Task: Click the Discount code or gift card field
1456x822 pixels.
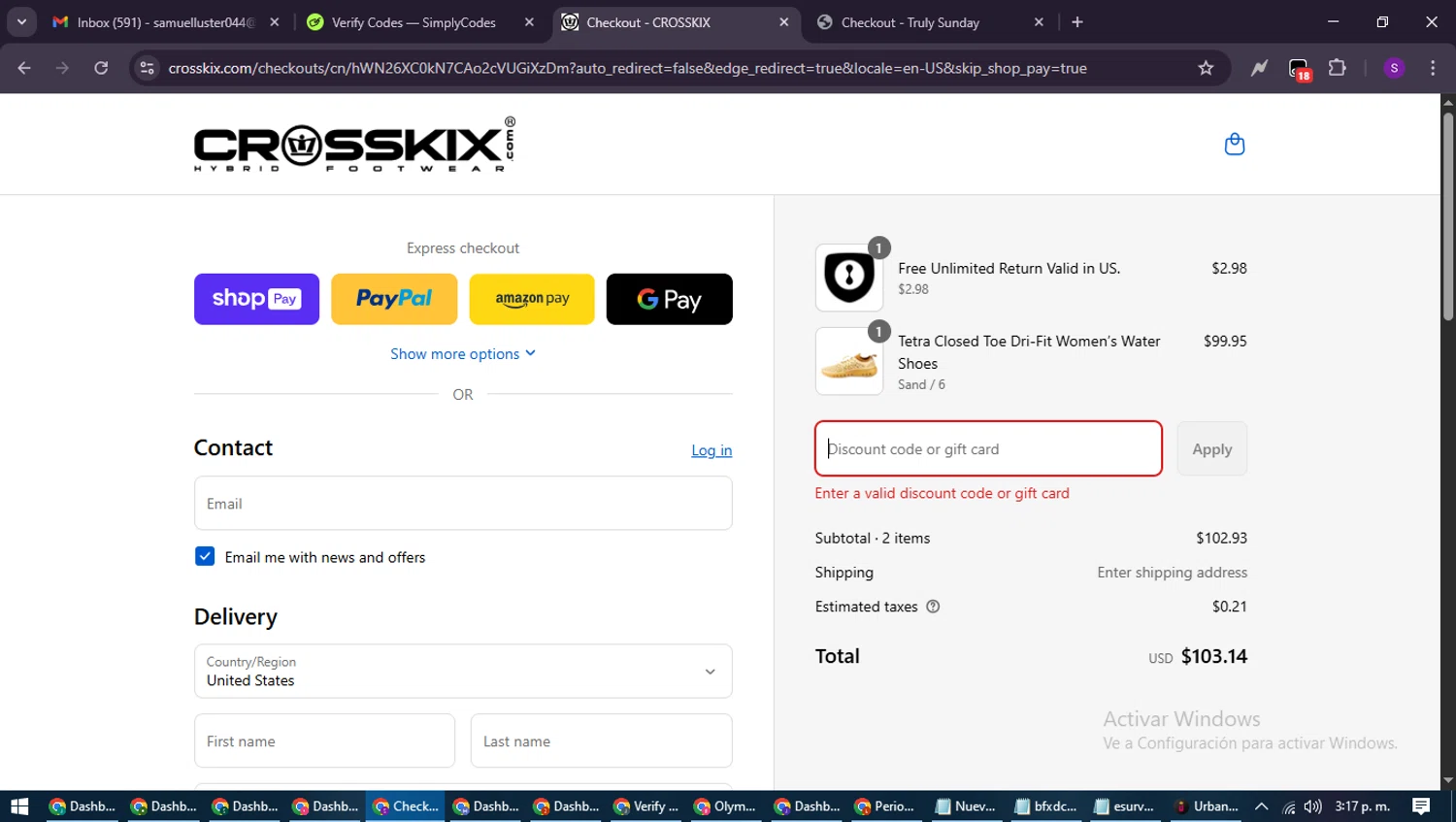Action: click(x=988, y=448)
